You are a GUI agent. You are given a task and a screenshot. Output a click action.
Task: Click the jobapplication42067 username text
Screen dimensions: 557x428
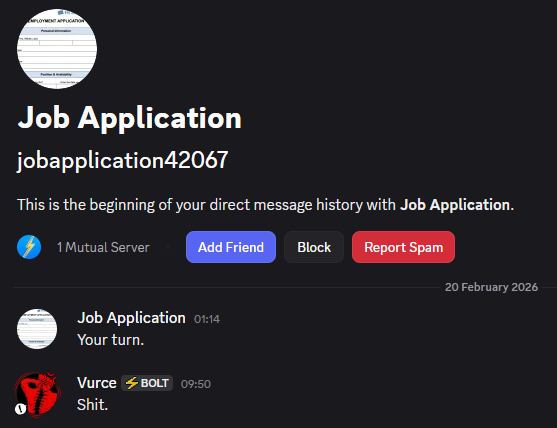pyautogui.click(x=123, y=161)
